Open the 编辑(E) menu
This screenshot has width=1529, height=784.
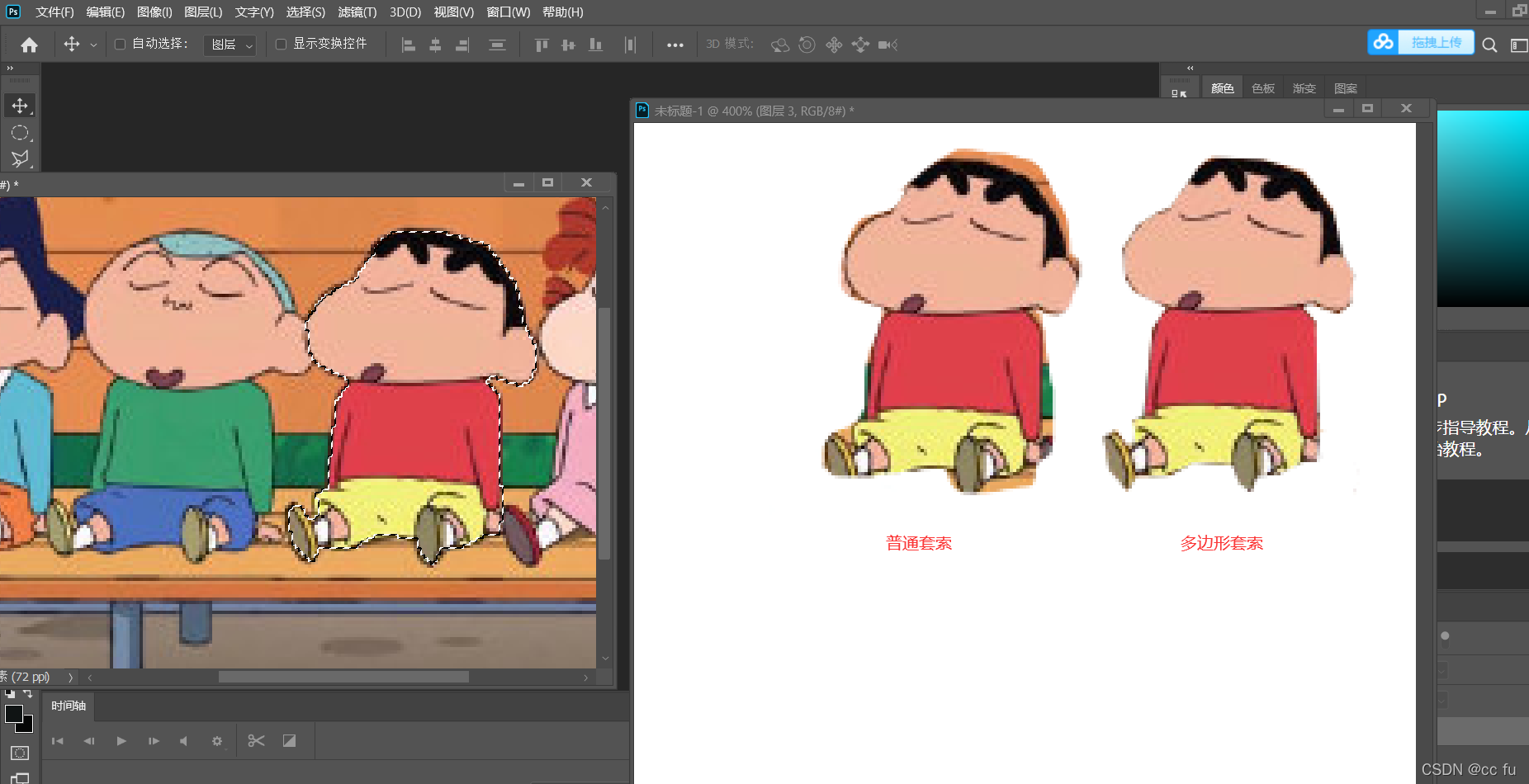pos(105,12)
